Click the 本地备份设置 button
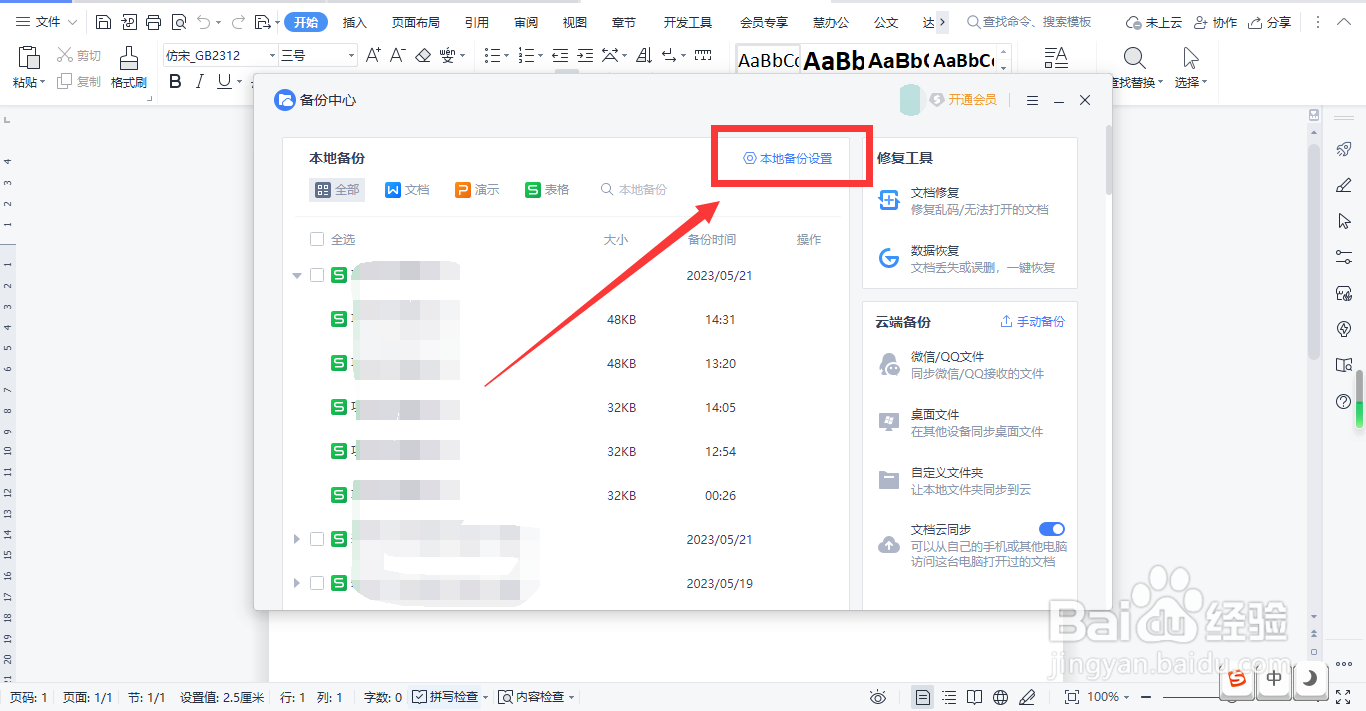Image resolution: width=1366 pixels, height=711 pixels. 791,157
